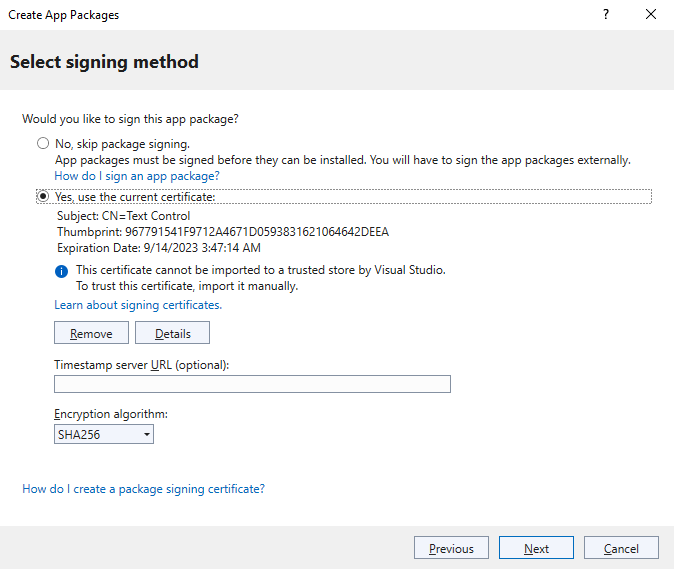Open 'Learn about signing certificates' link
This screenshot has height=569, width=674.
pos(138,305)
